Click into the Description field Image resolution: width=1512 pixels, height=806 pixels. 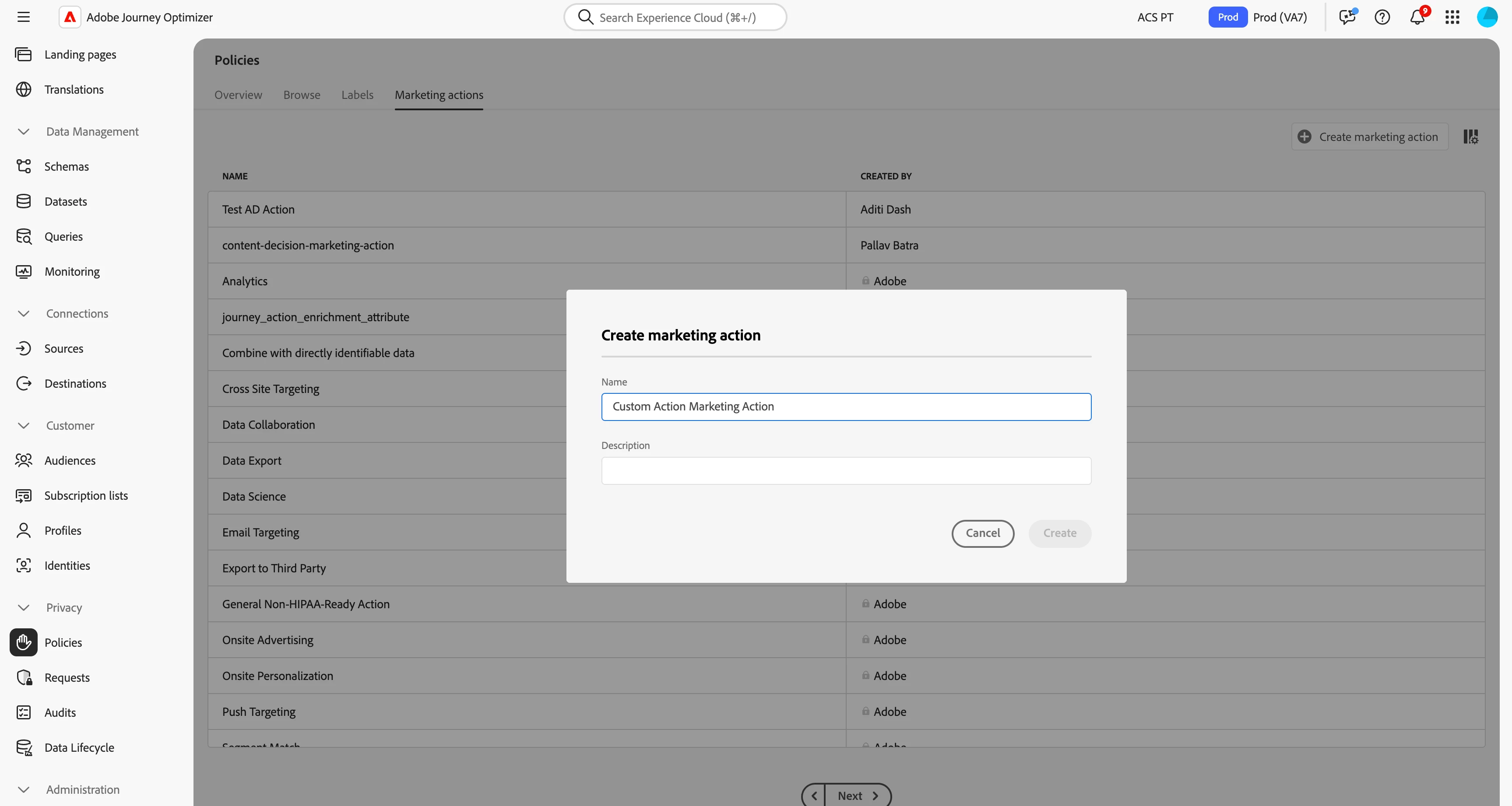tap(846, 470)
